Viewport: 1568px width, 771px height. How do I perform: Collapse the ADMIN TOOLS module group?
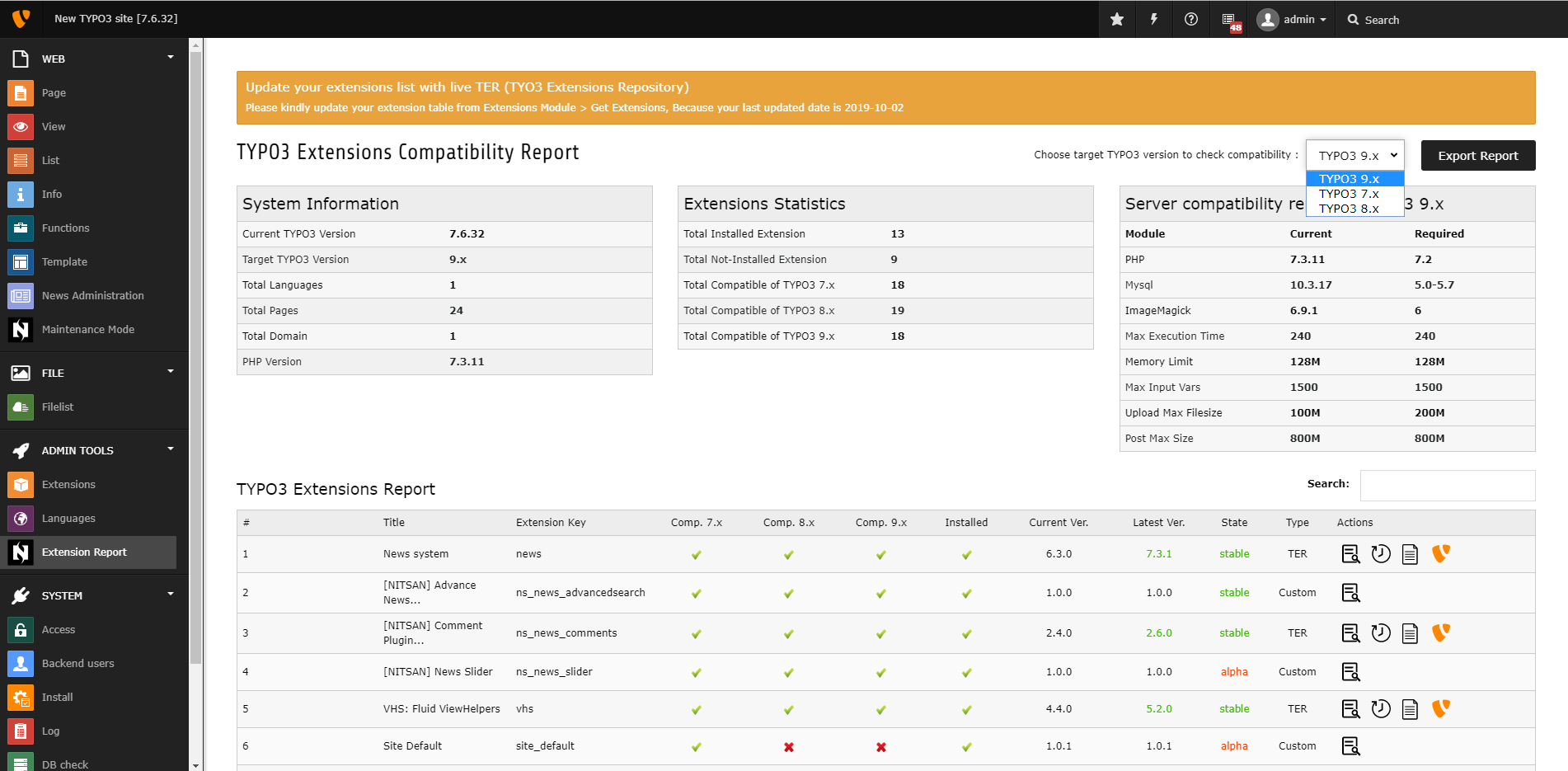click(171, 449)
